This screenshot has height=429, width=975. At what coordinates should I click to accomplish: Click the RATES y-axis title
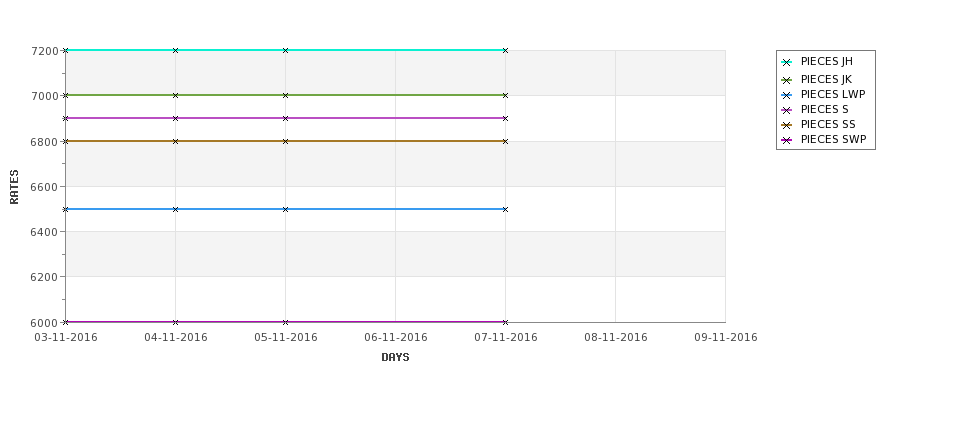14,187
